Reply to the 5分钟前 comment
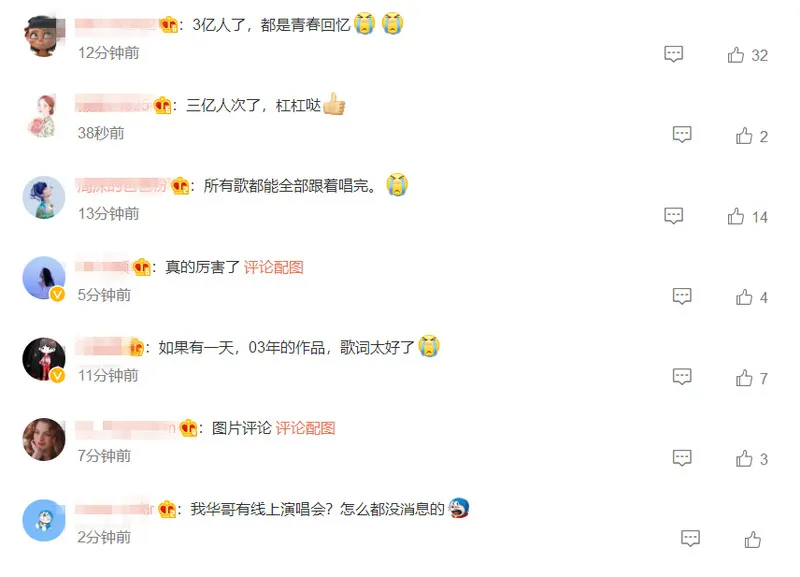This screenshot has height=577, width=800. [x=682, y=296]
